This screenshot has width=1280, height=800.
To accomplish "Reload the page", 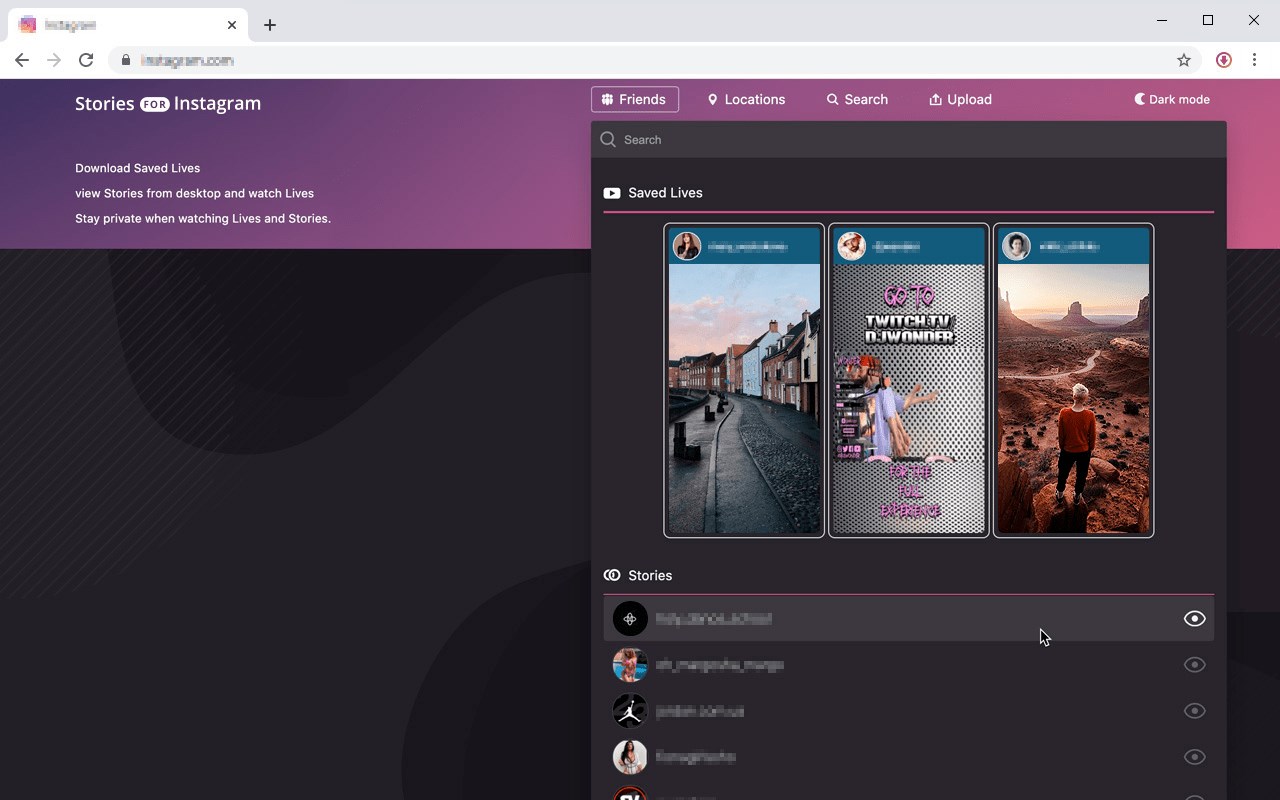I will click(86, 60).
